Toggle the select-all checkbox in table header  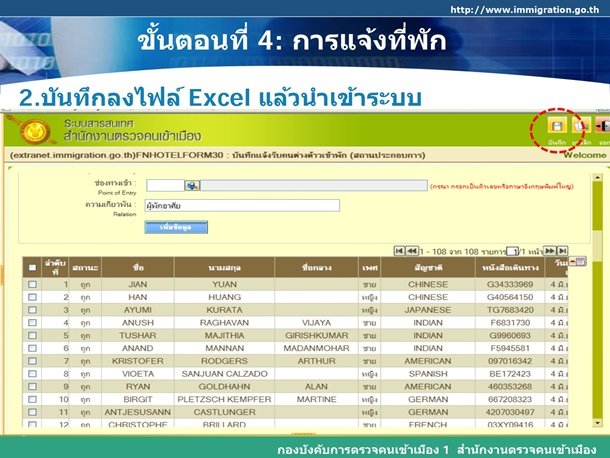pos(32,268)
